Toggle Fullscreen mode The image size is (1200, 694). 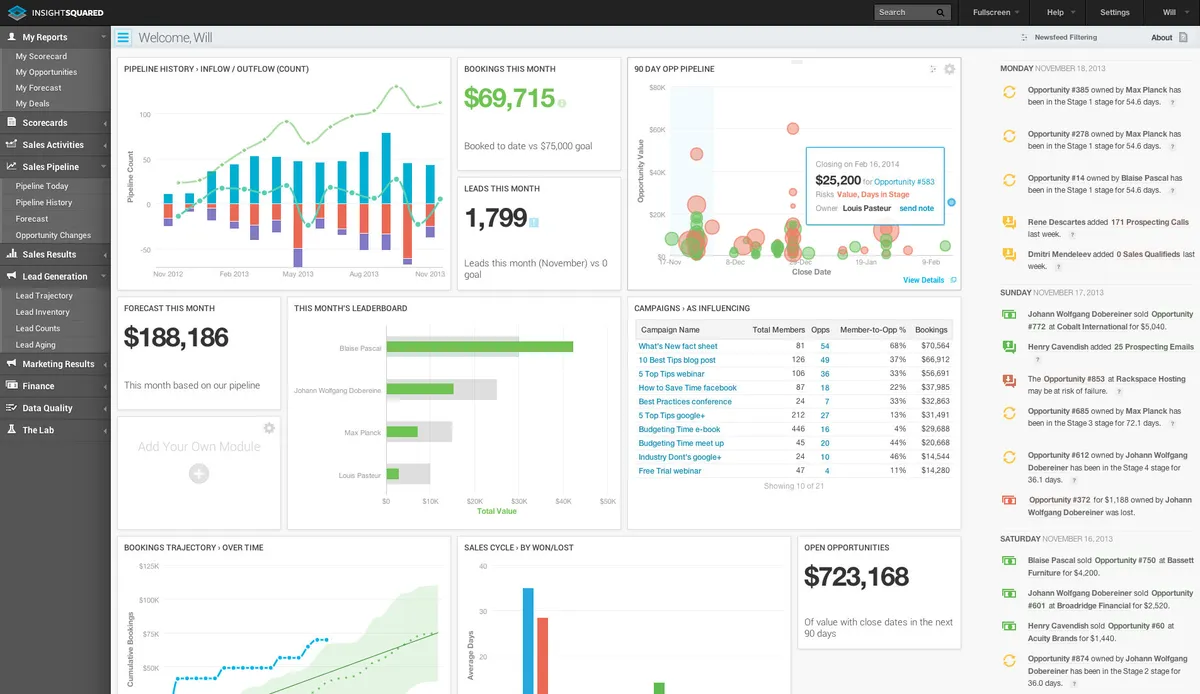991,12
